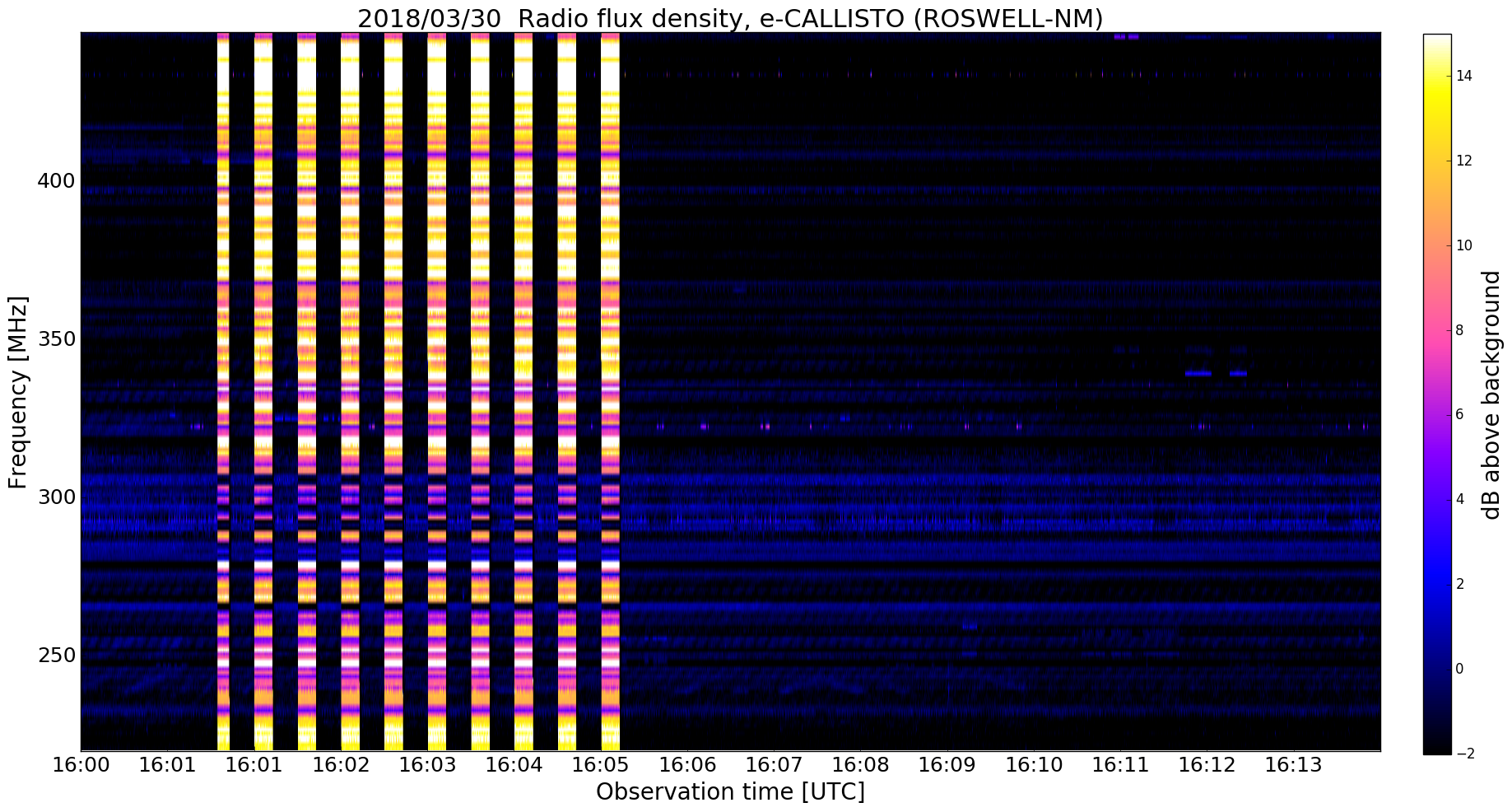Screen dimensions: 1512x812
Task: Click the 'Observation time [UTC]' axis label
Action: point(730,791)
